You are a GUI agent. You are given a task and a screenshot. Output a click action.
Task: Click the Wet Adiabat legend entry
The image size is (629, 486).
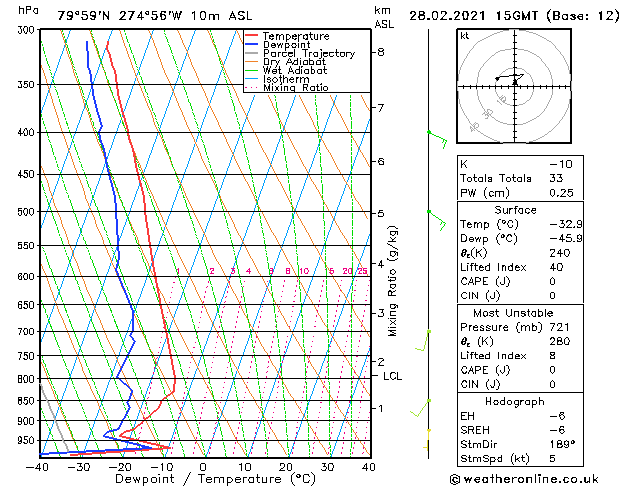295,70
